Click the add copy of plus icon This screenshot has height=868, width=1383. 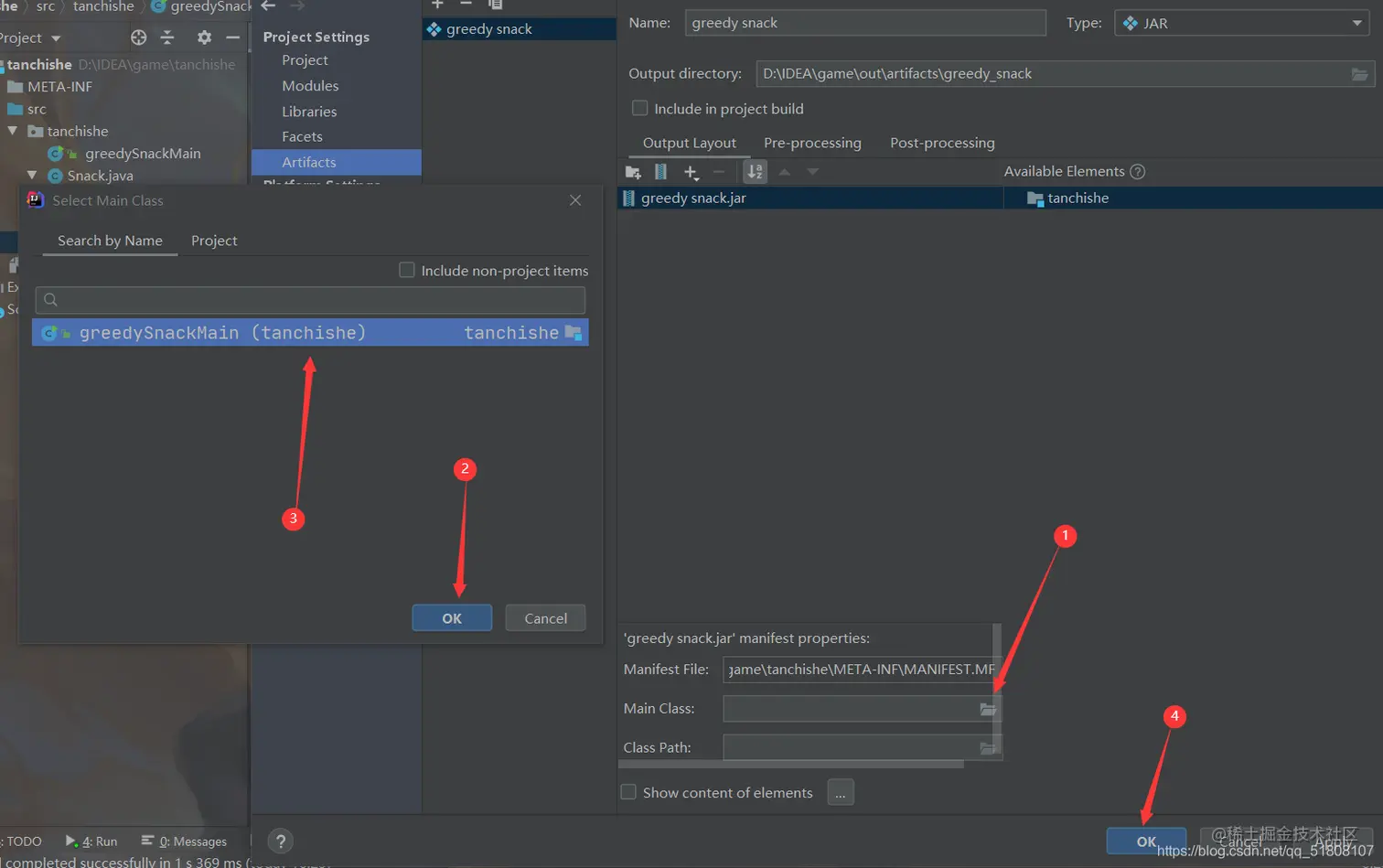coord(691,172)
